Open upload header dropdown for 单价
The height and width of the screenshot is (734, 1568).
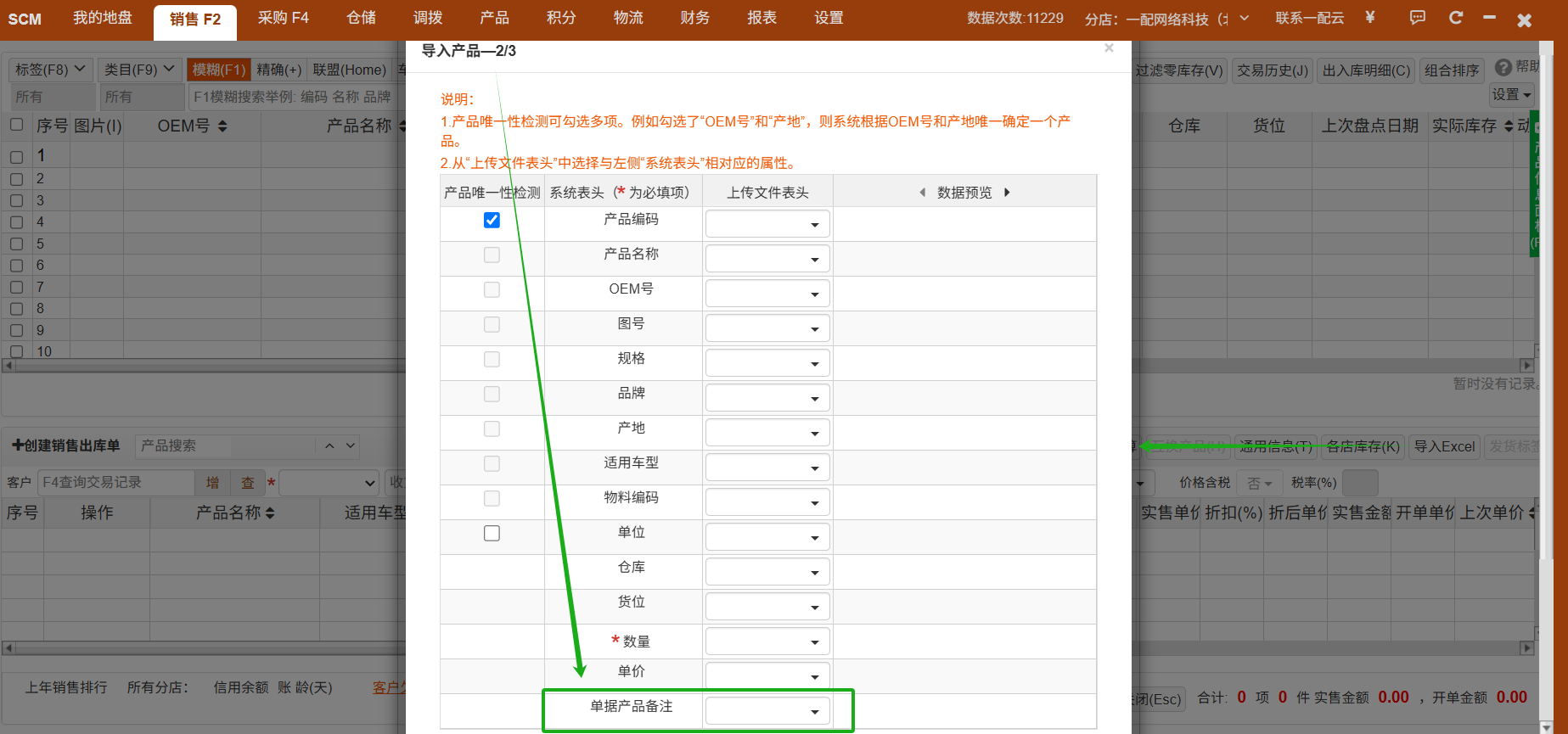767,676
